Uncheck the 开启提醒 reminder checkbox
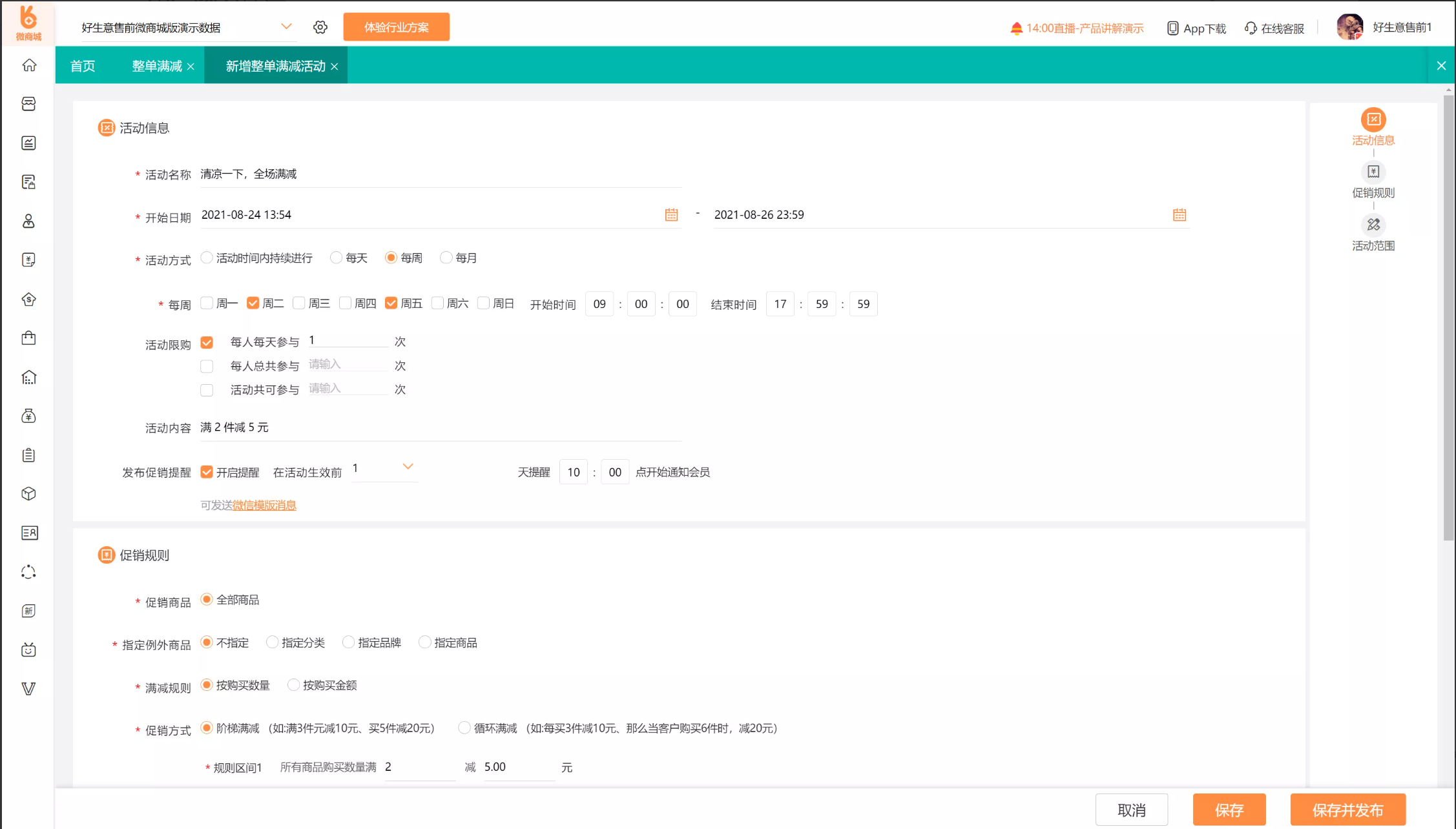1456x829 pixels. pyautogui.click(x=207, y=472)
